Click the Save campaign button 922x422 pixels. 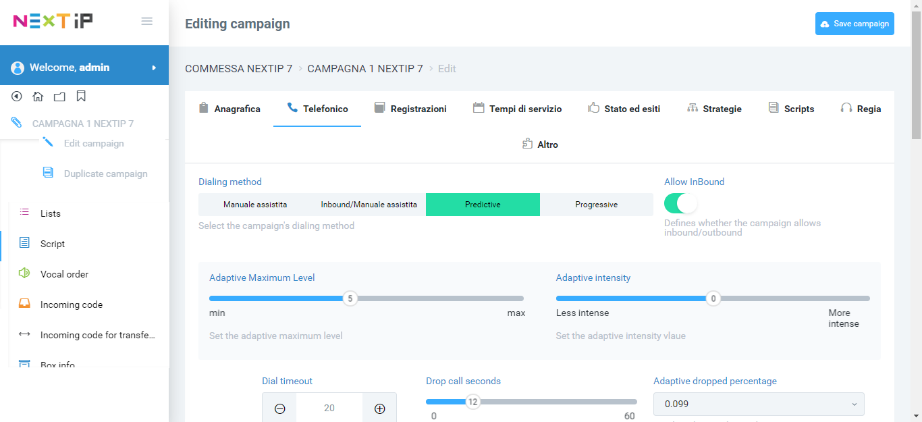click(x=854, y=24)
